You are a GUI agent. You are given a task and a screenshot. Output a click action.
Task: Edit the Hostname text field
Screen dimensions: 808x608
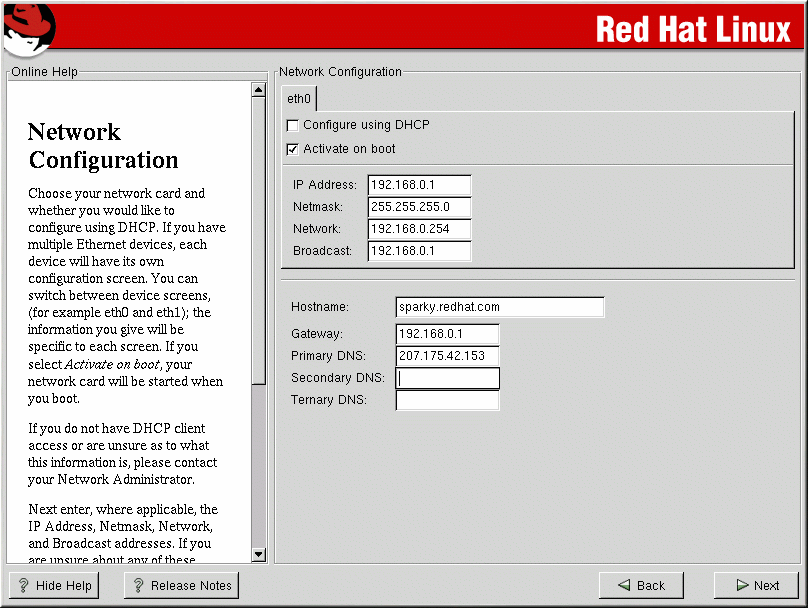(x=500, y=307)
